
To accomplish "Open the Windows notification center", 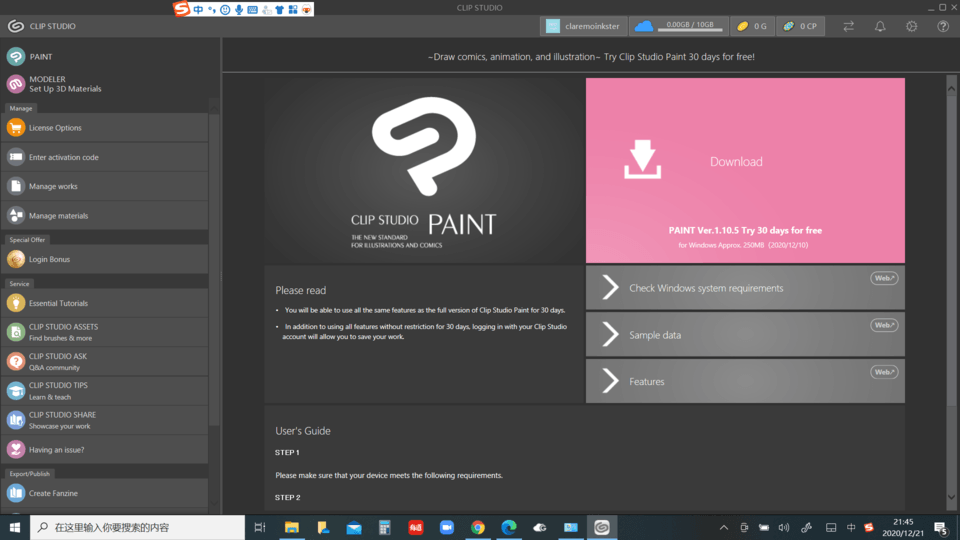I will point(942,527).
